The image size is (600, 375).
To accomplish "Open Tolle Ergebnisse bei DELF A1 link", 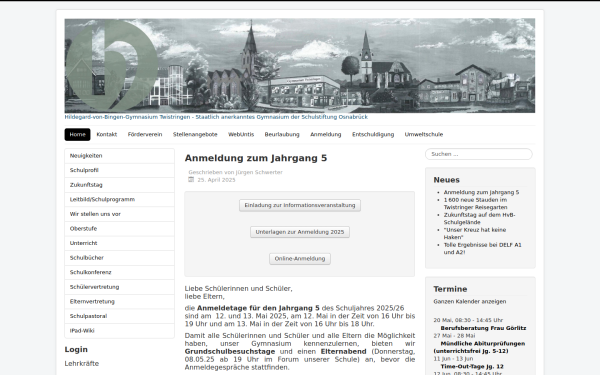I will click(483, 248).
